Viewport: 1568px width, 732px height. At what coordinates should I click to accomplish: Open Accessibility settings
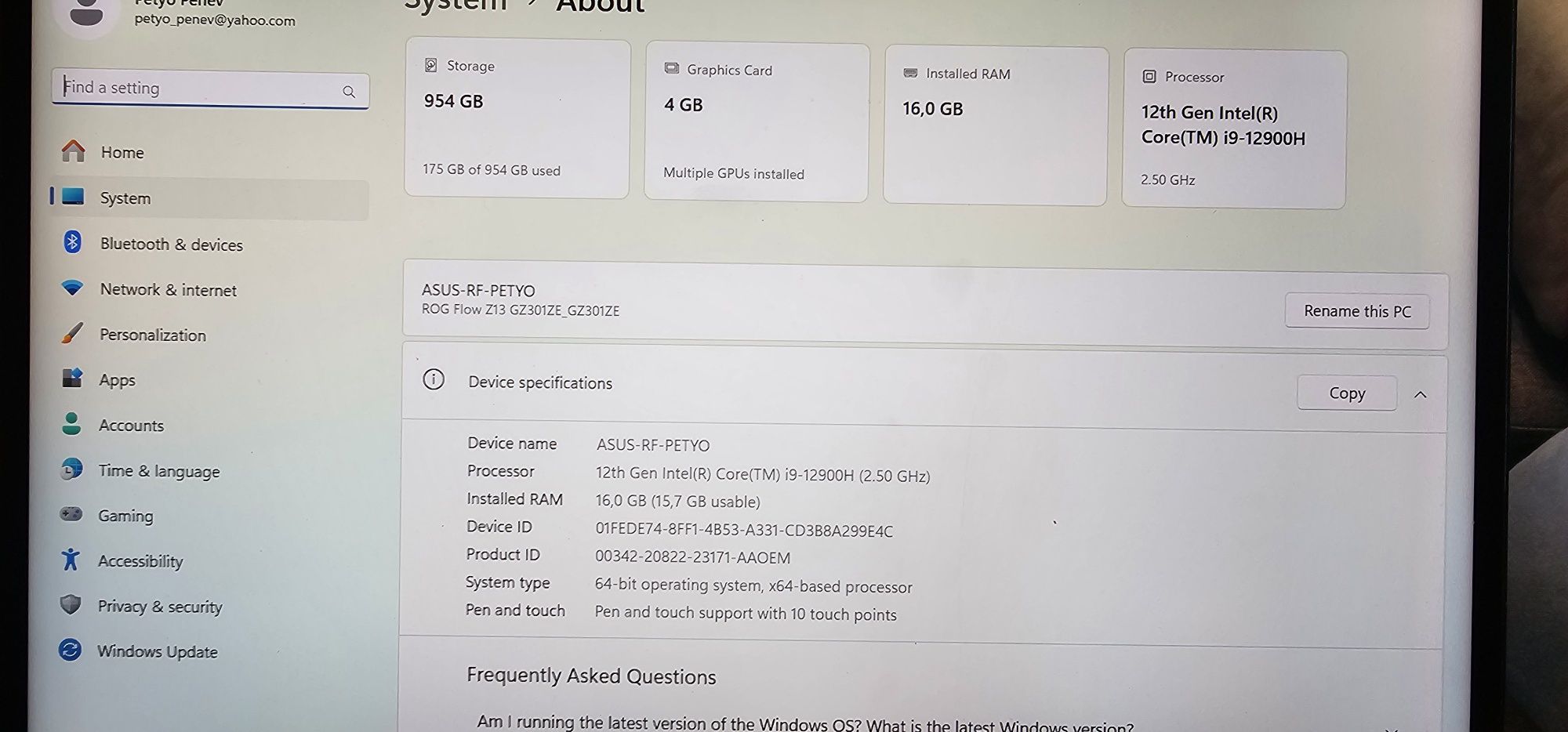pyautogui.click(x=210, y=560)
